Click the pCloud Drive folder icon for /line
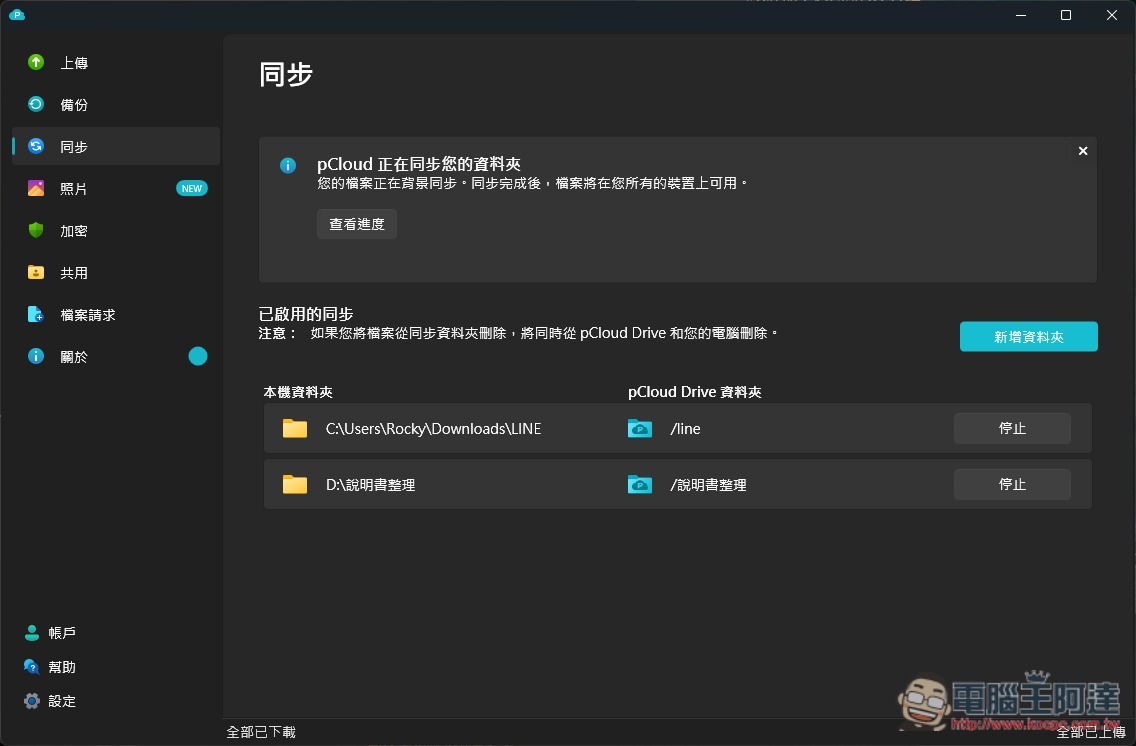 640,429
